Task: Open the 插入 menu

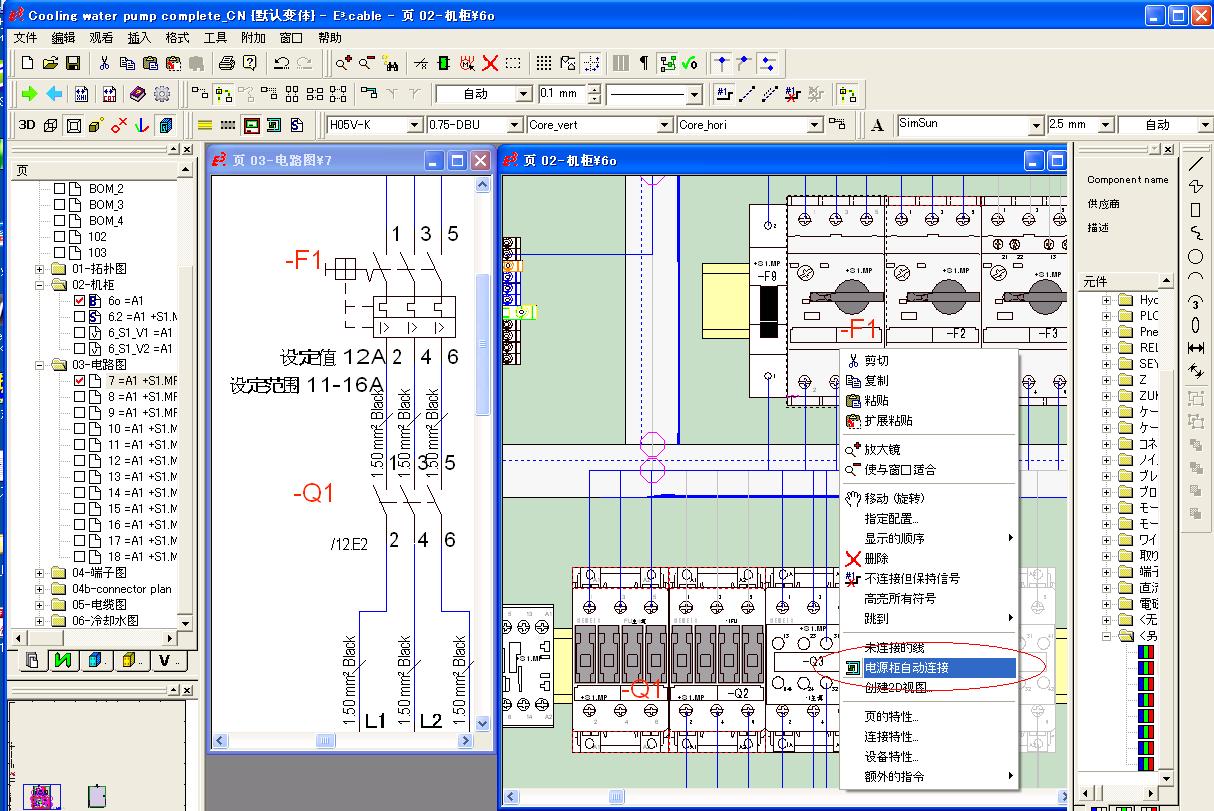Action: pos(139,38)
